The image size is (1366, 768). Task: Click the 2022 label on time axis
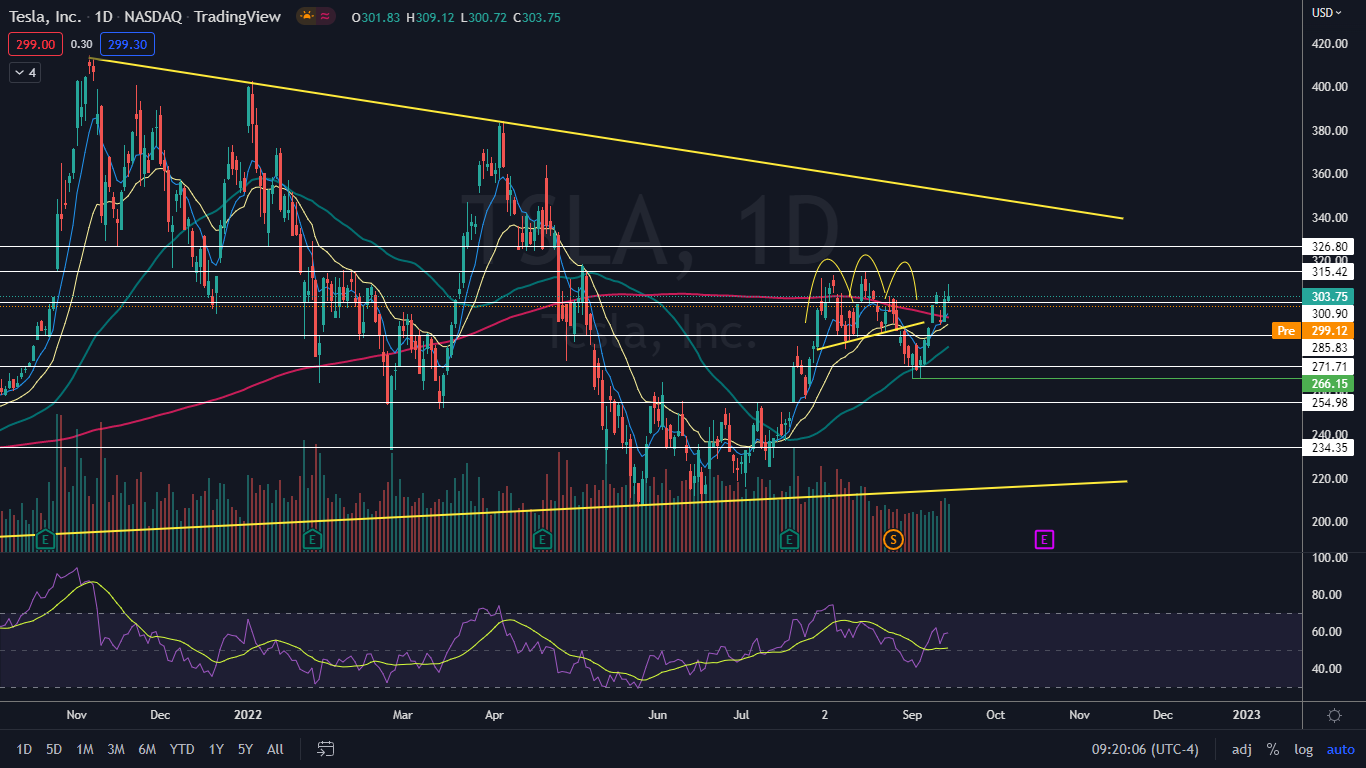249,716
